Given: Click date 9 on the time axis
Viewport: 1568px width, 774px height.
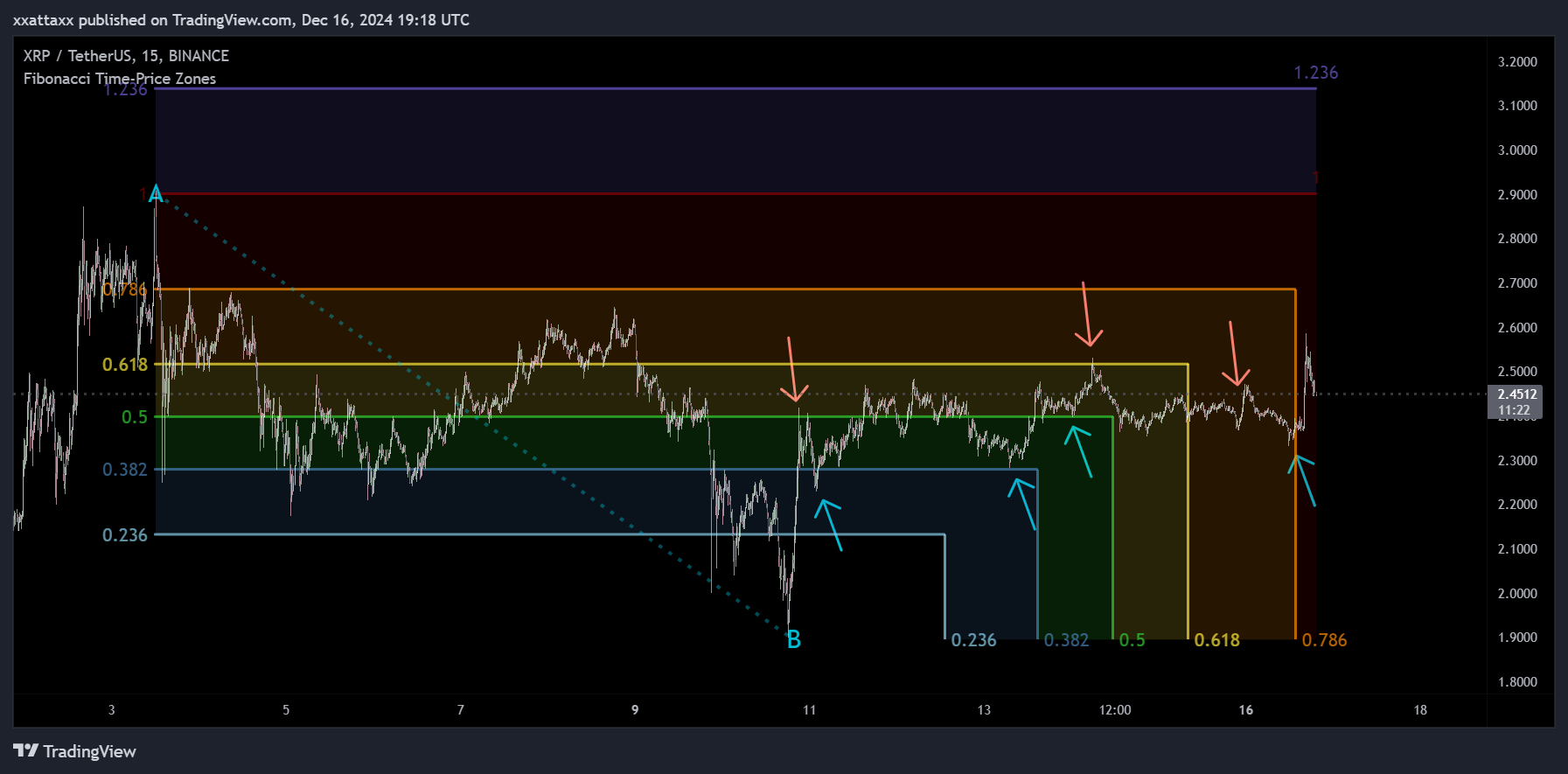Looking at the screenshot, I should (x=635, y=710).
